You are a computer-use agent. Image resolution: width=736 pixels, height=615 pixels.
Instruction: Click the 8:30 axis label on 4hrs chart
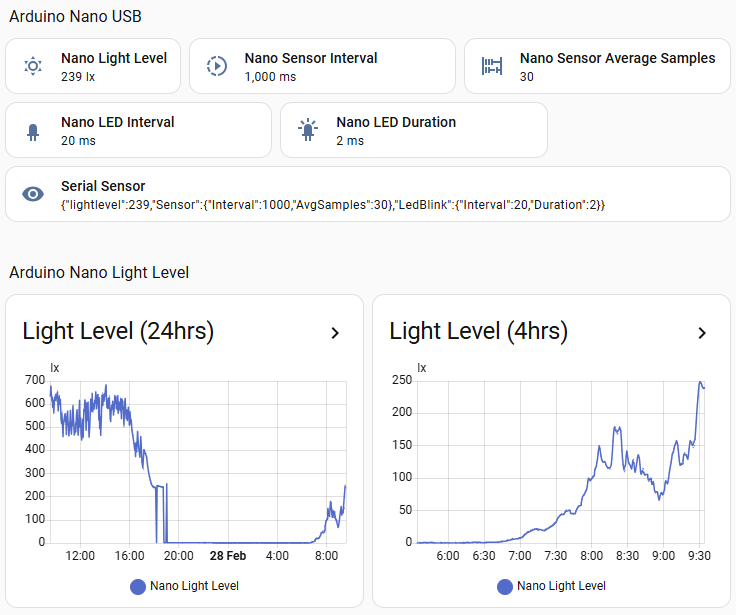pyautogui.click(x=628, y=556)
